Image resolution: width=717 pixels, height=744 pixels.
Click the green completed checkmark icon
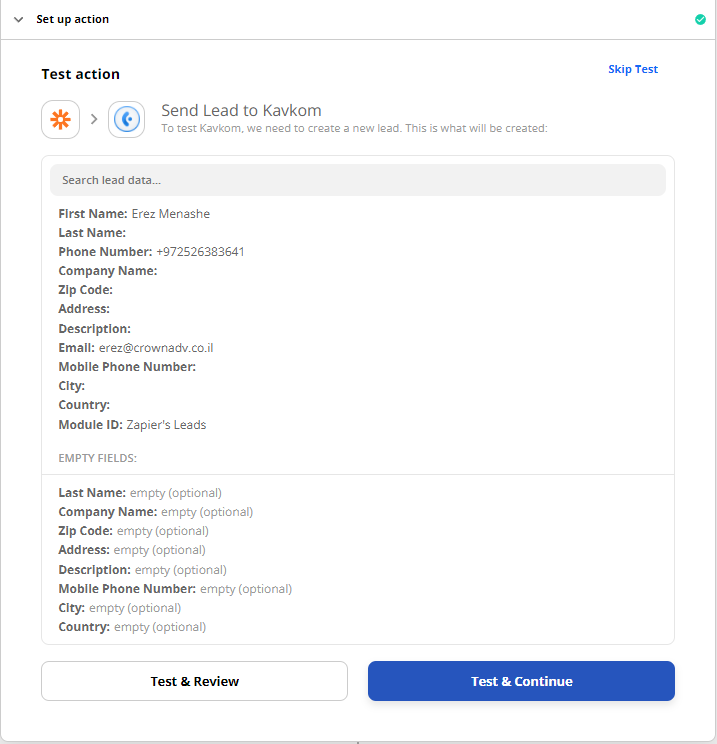(x=700, y=19)
